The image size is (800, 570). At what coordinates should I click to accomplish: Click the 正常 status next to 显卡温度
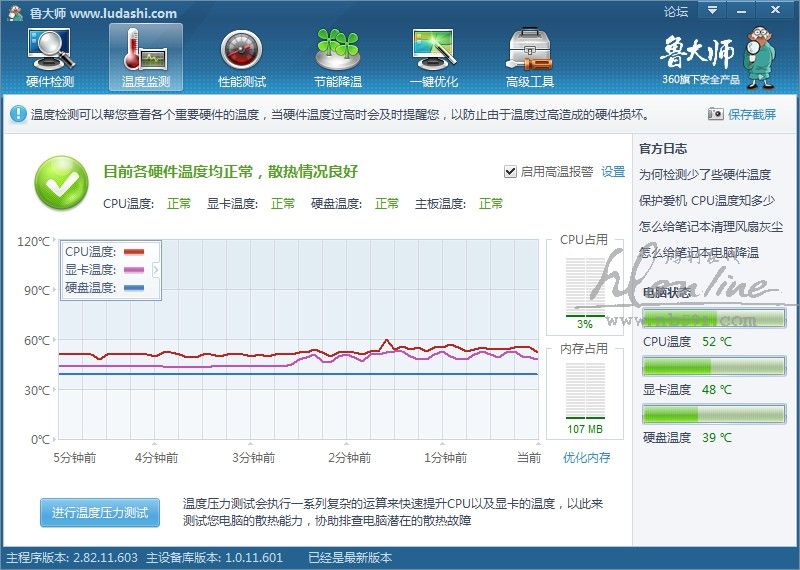coord(283,204)
